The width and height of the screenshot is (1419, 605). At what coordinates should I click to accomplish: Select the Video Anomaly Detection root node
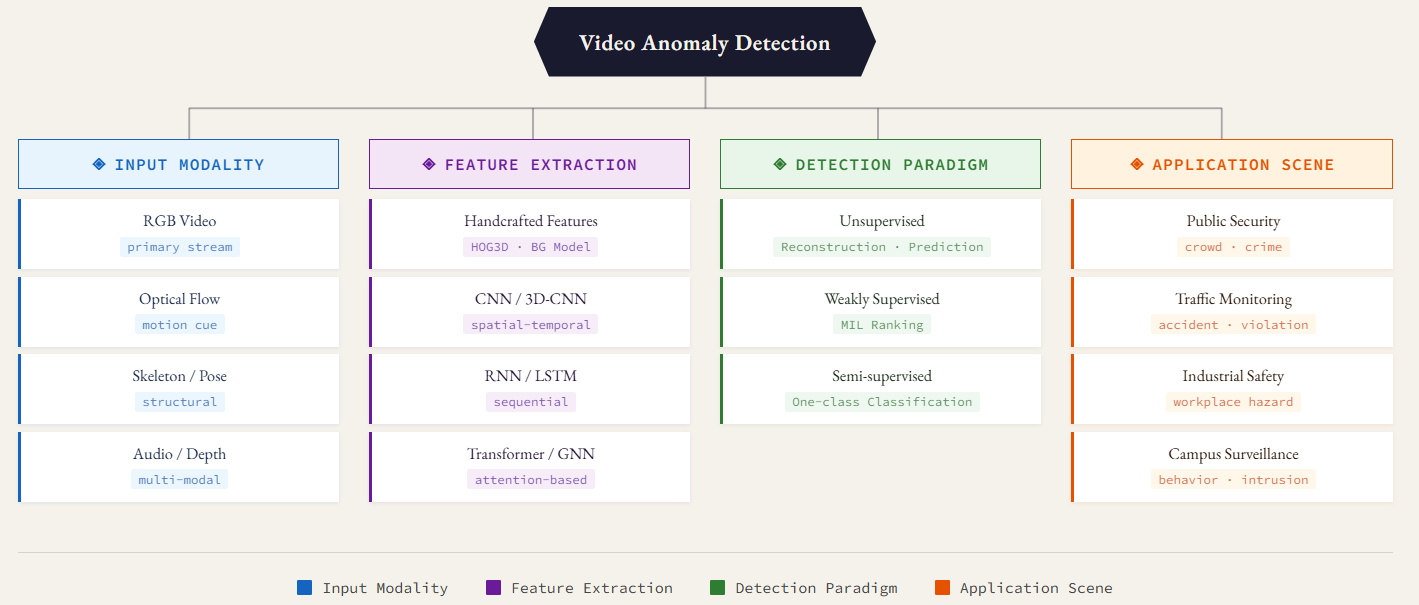(x=705, y=43)
